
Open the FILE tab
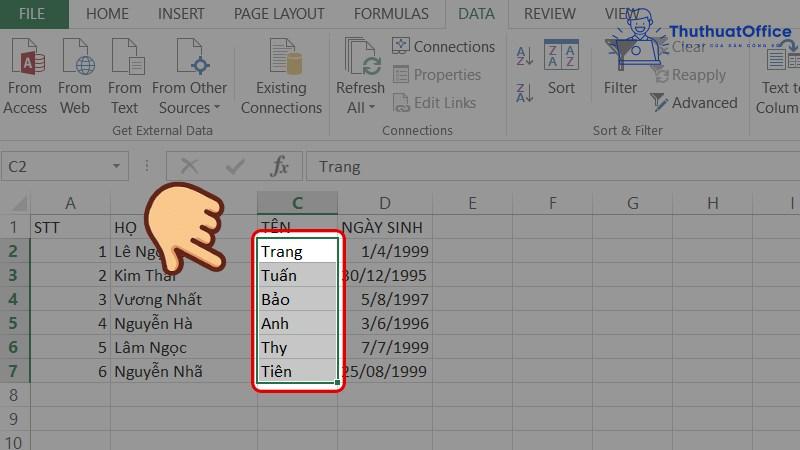coord(32,14)
